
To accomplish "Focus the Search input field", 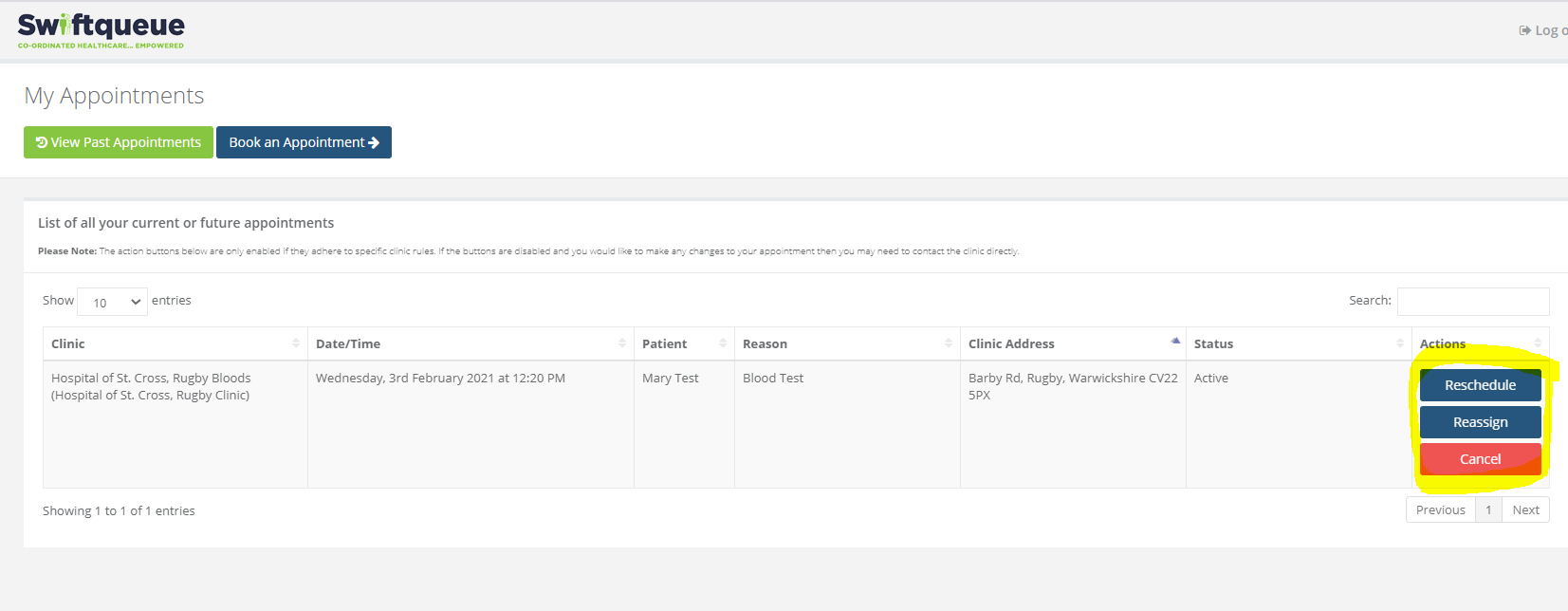I will [x=1472, y=302].
